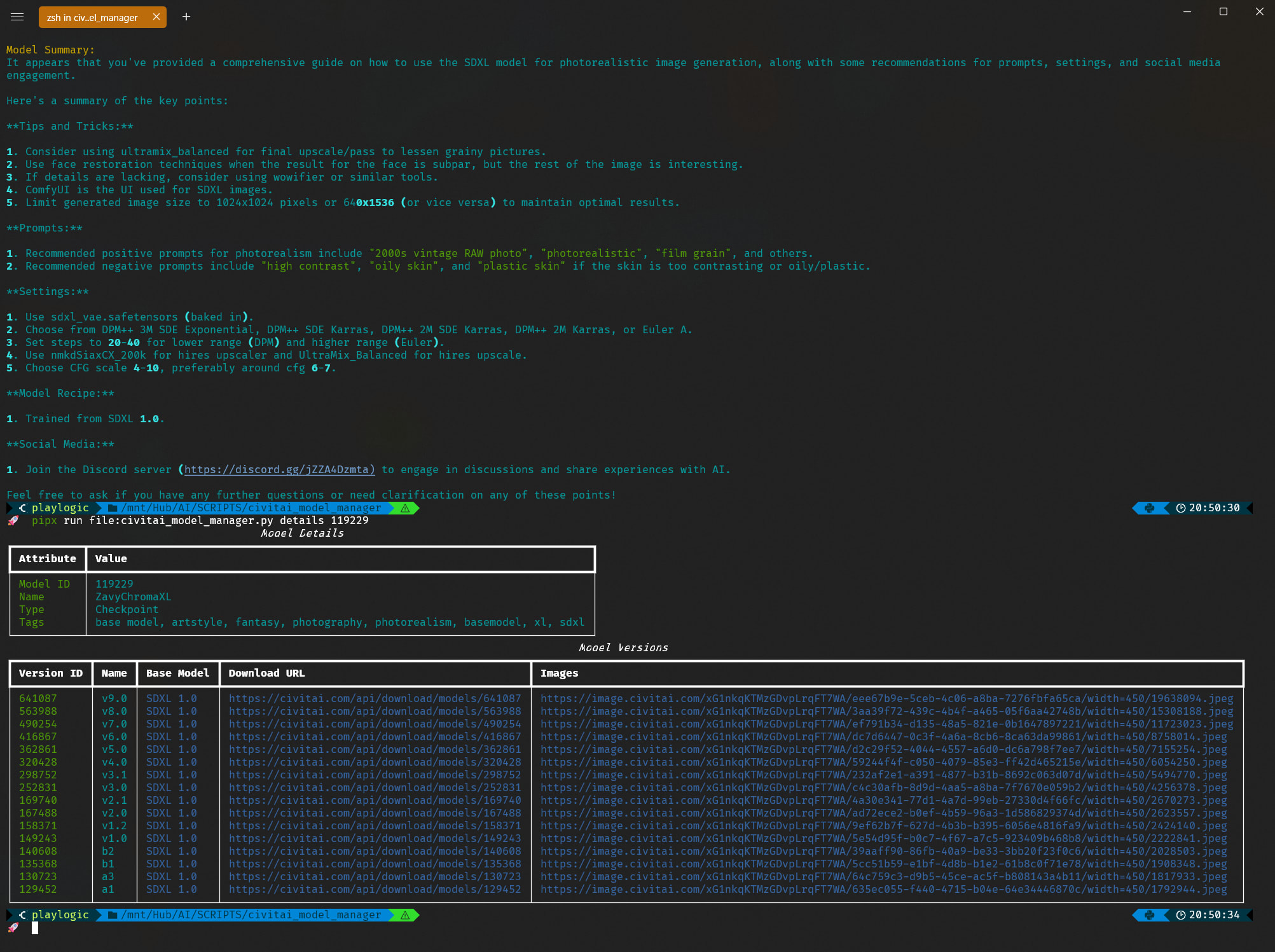Select the zsh in civ..el_manager tab
The image size is (1275, 952).
[92, 17]
